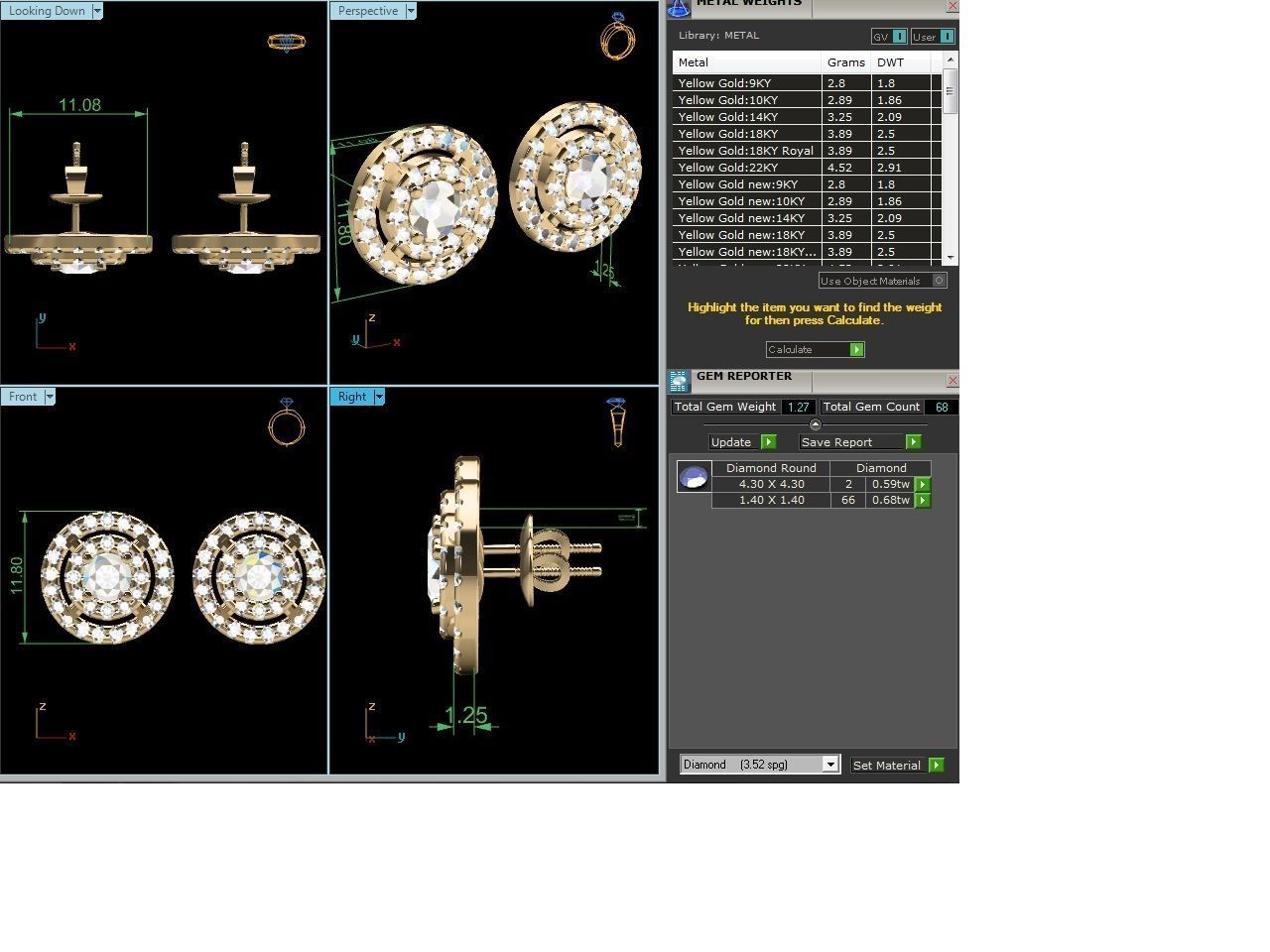Select the Yellow Gold:10KY row
The height and width of the screenshot is (952, 1270).
(807, 100)
